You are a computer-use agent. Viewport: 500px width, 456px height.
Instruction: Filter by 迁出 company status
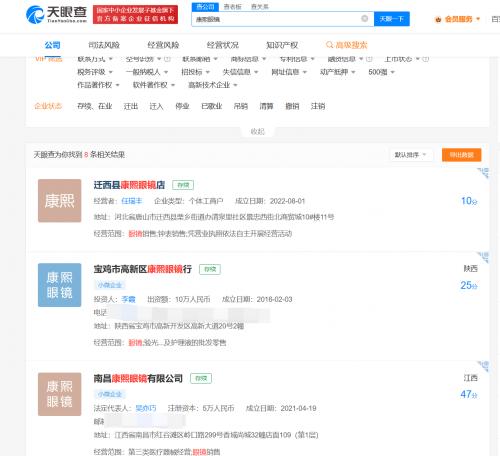coord(131,106)
